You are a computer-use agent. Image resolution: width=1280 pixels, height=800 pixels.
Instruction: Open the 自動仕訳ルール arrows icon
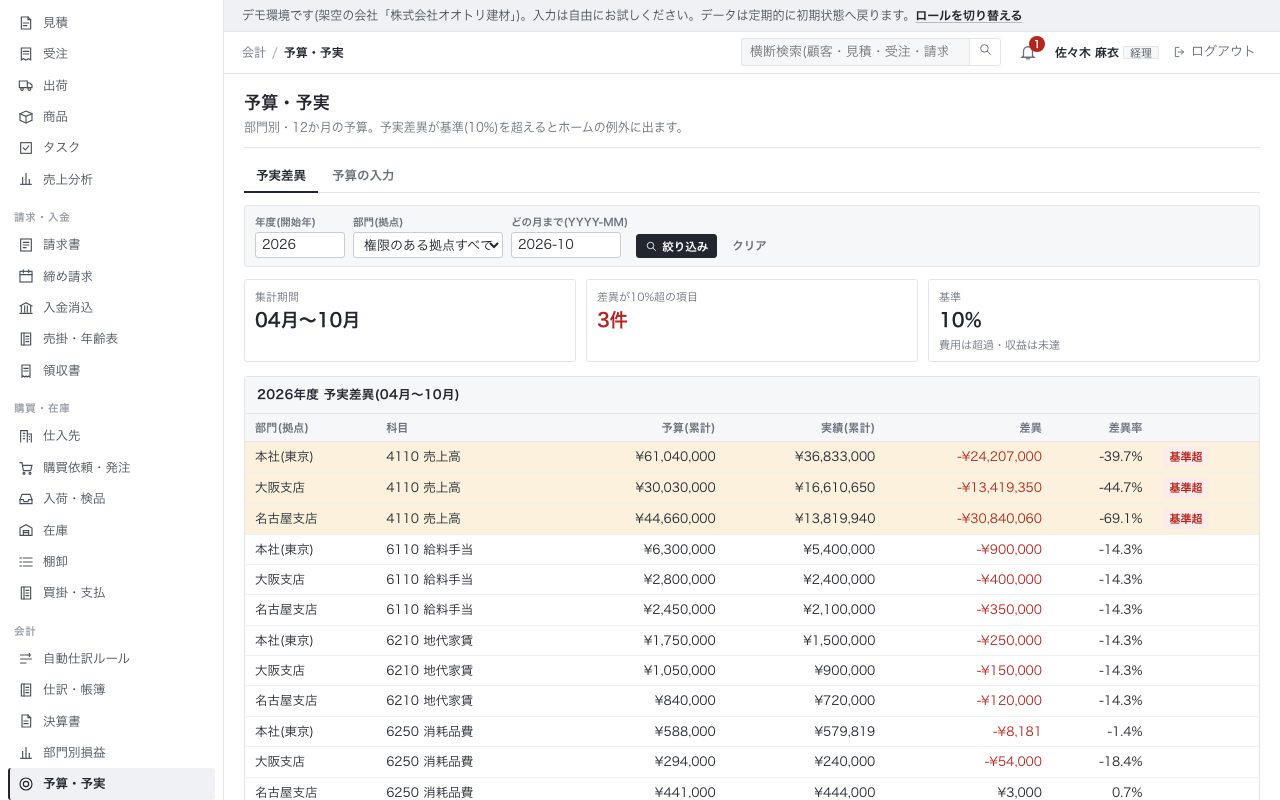point(26,659)
